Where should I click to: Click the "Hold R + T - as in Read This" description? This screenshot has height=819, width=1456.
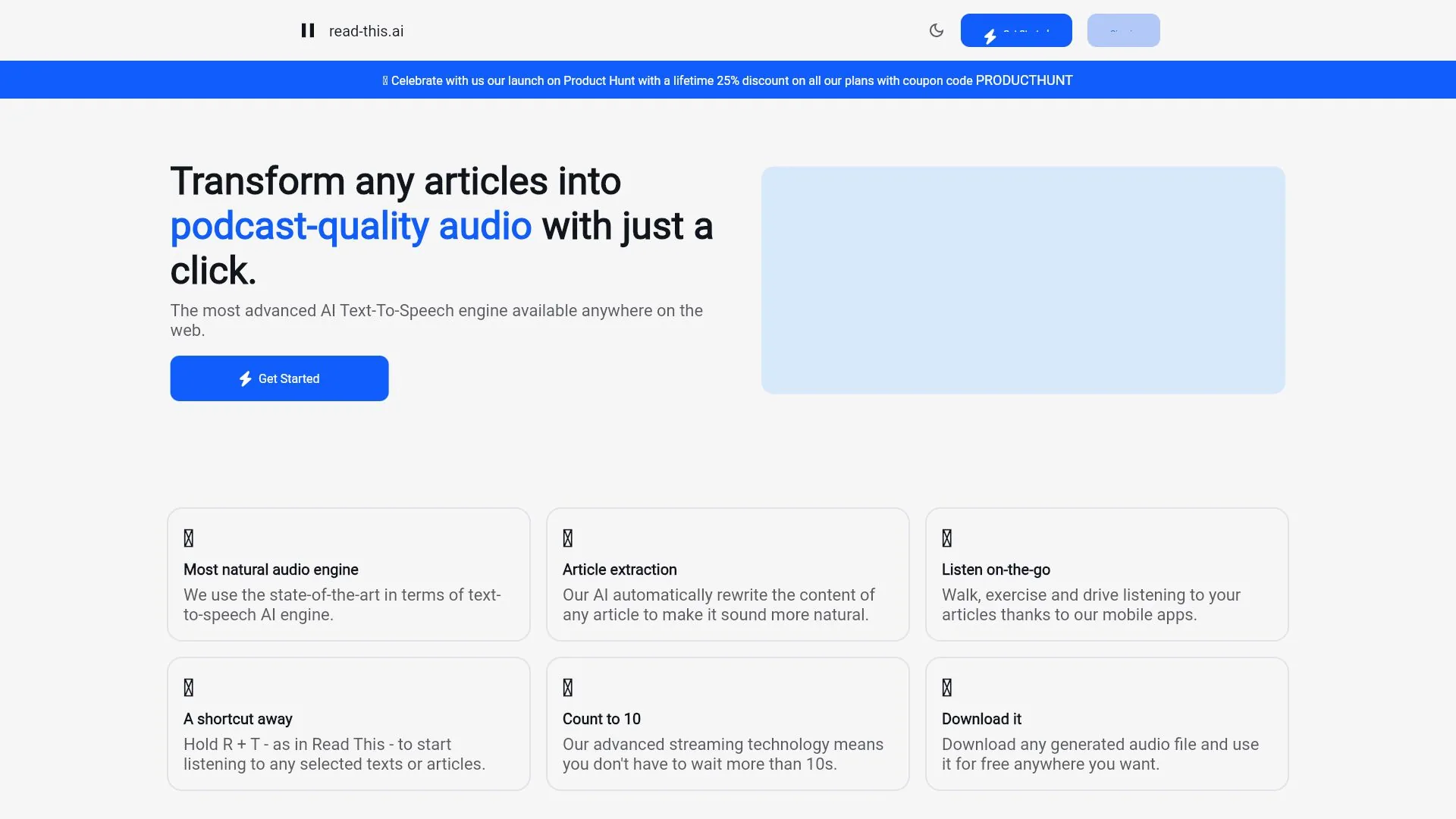[334, 754]
